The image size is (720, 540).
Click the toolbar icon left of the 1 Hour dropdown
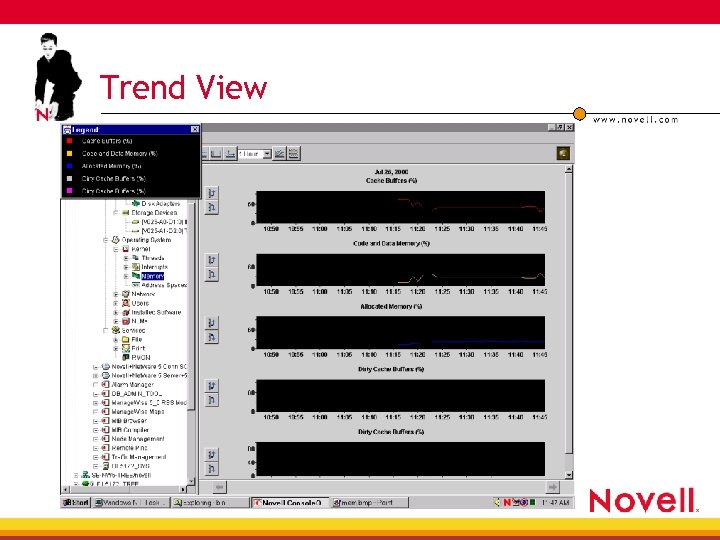pos(230,154)
